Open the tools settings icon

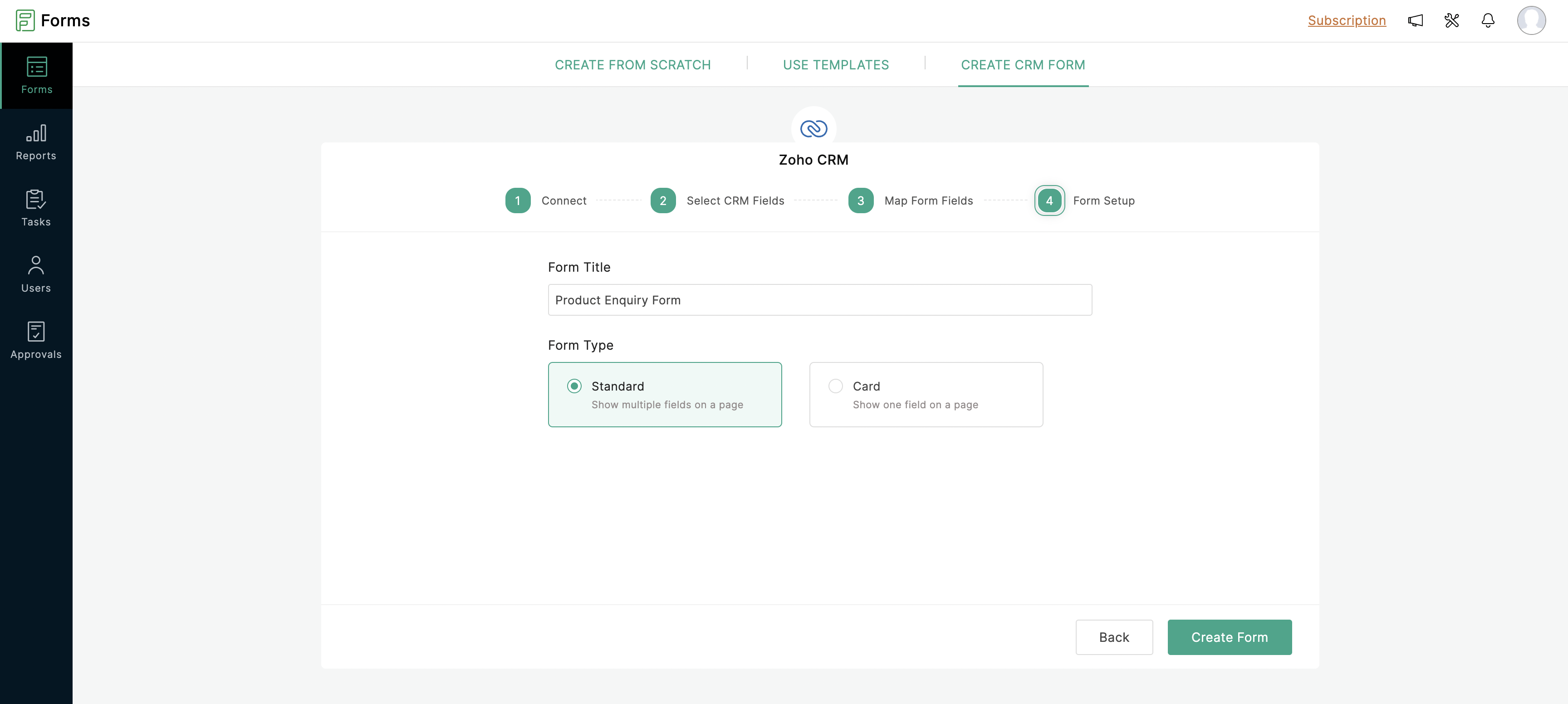pos(1452,21)
